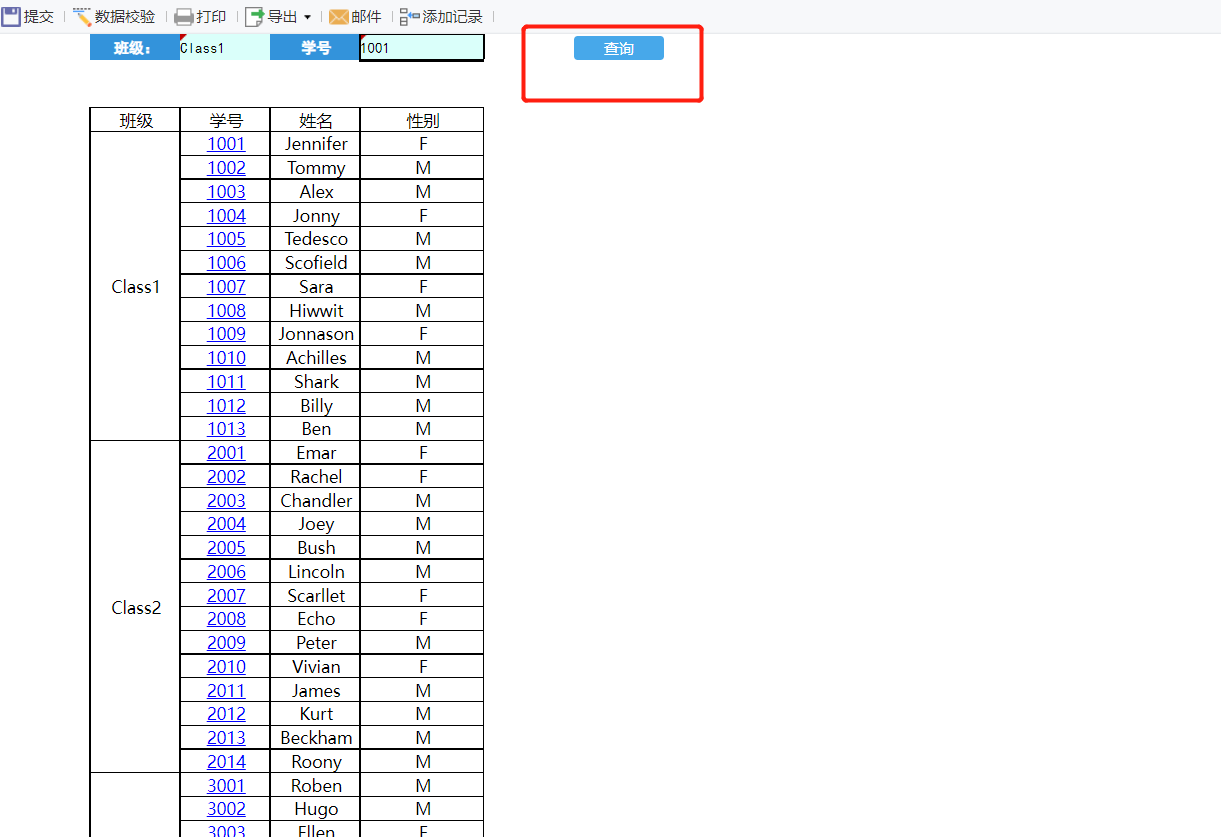
Task: Select the name cell Jennifer
Action: pyautogui.click(x=316, y=144)
